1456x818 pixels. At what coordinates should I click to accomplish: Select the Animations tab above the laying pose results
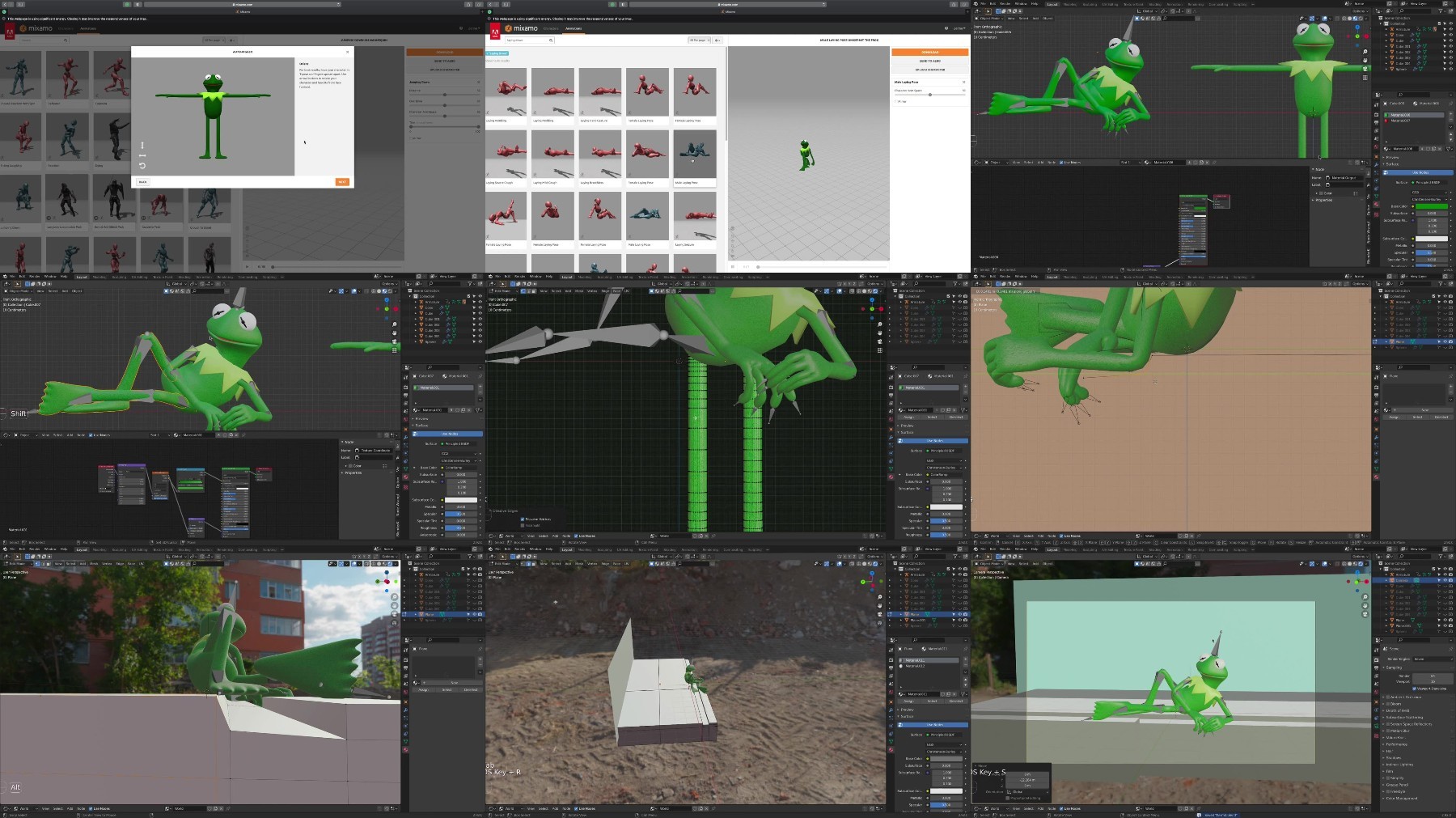(574, 28)
